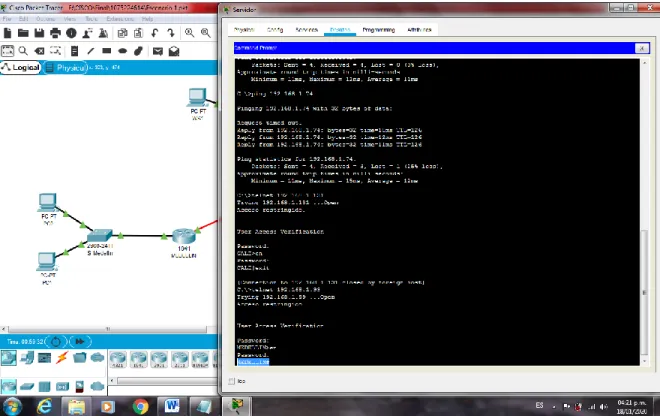Screen dimensions: 660x416
Task: Open Microsoft Word from the taskbar
Action: 172,406
